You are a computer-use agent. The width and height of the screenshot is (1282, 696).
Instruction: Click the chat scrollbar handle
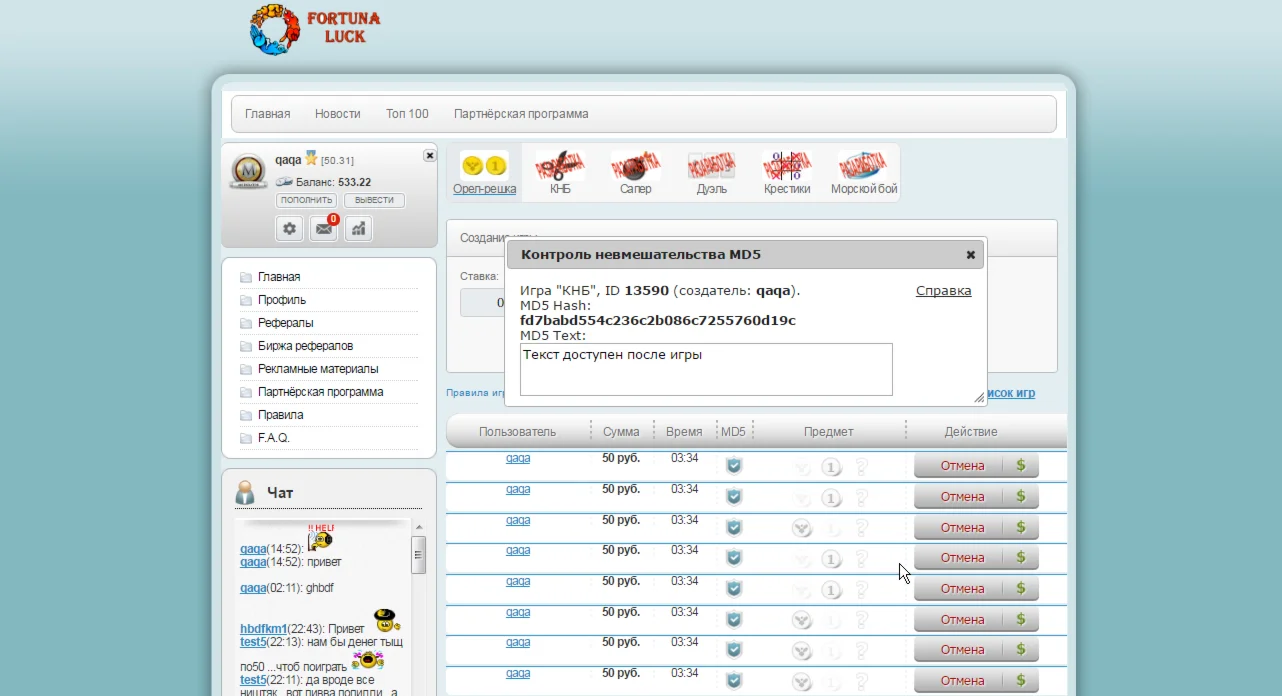(x=419, y=554)
